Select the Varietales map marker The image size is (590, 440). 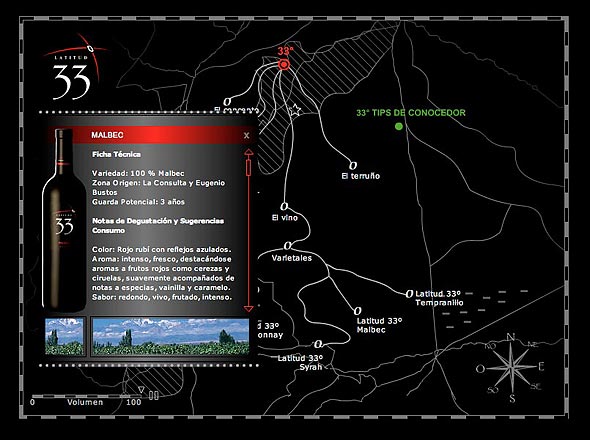(x=287, y=246)
